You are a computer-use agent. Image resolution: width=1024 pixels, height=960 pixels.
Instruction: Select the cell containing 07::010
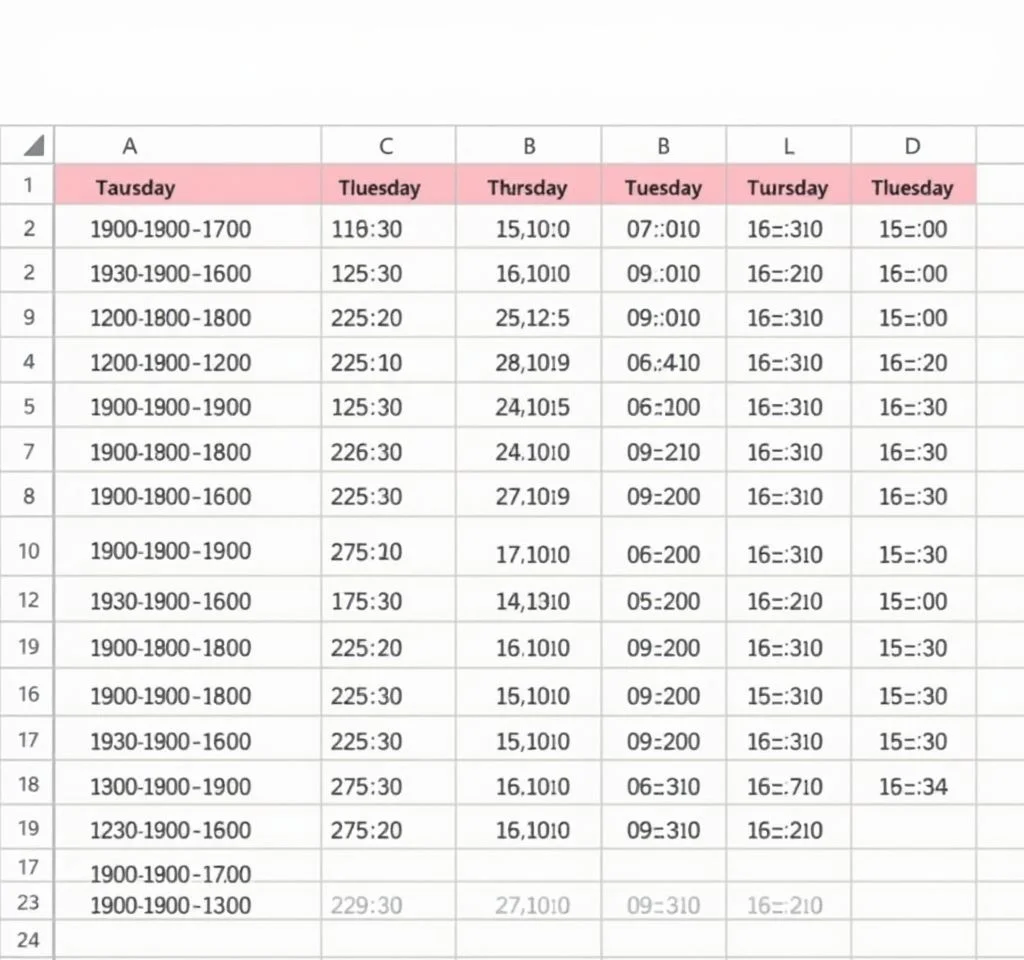(663, 229)
